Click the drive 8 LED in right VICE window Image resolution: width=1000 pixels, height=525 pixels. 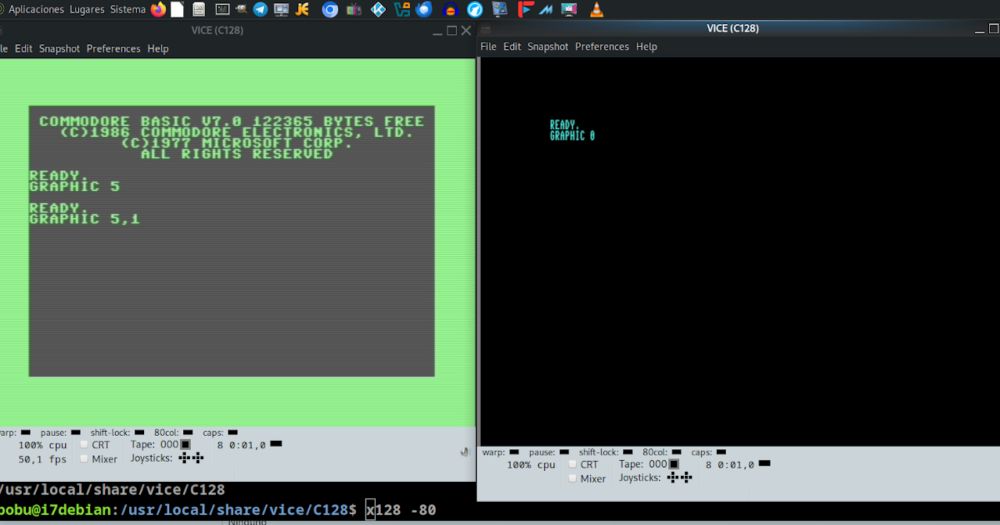[x=765, y=463]
